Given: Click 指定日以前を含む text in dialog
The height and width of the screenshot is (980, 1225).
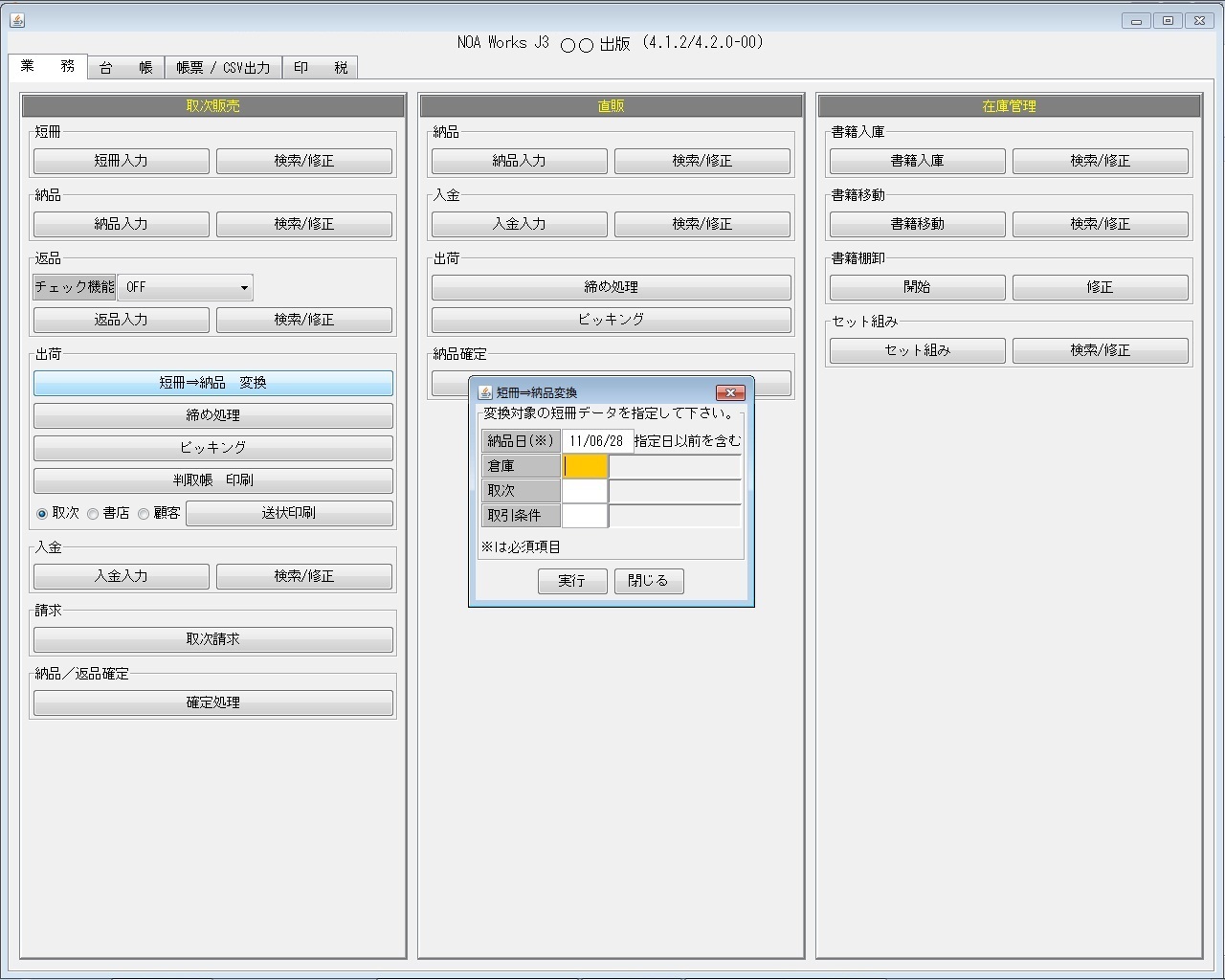Looking at the screenshot, I should (687, 441).
